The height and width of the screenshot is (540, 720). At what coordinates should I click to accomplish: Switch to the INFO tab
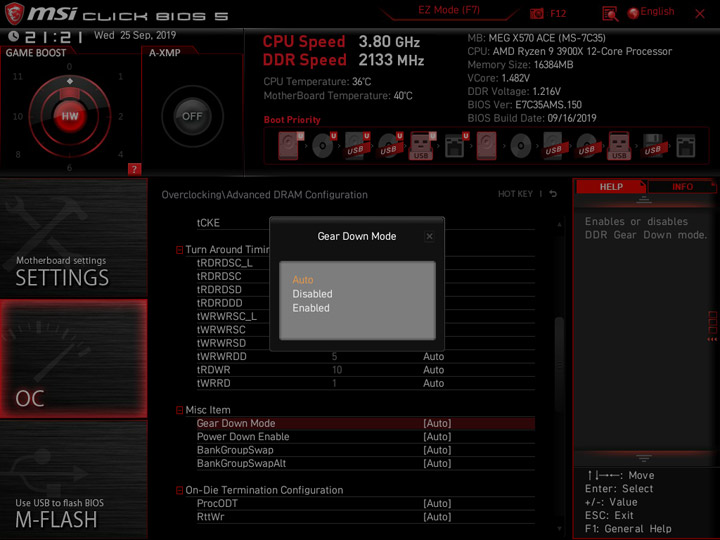(682, 186)
